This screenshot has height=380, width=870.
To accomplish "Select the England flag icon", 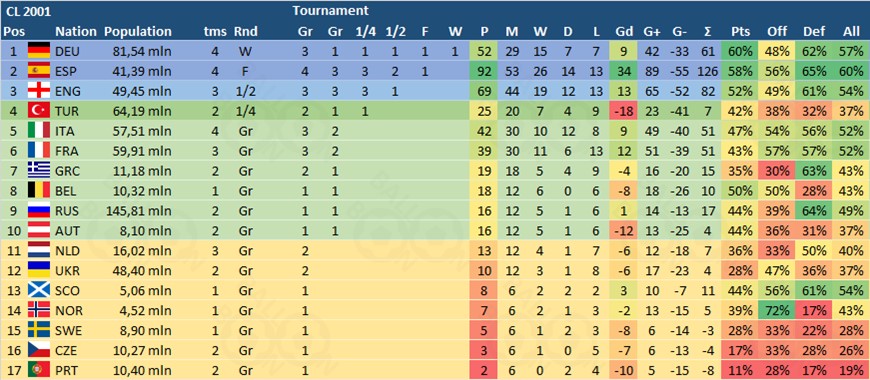I will click(x=39, y=92).
